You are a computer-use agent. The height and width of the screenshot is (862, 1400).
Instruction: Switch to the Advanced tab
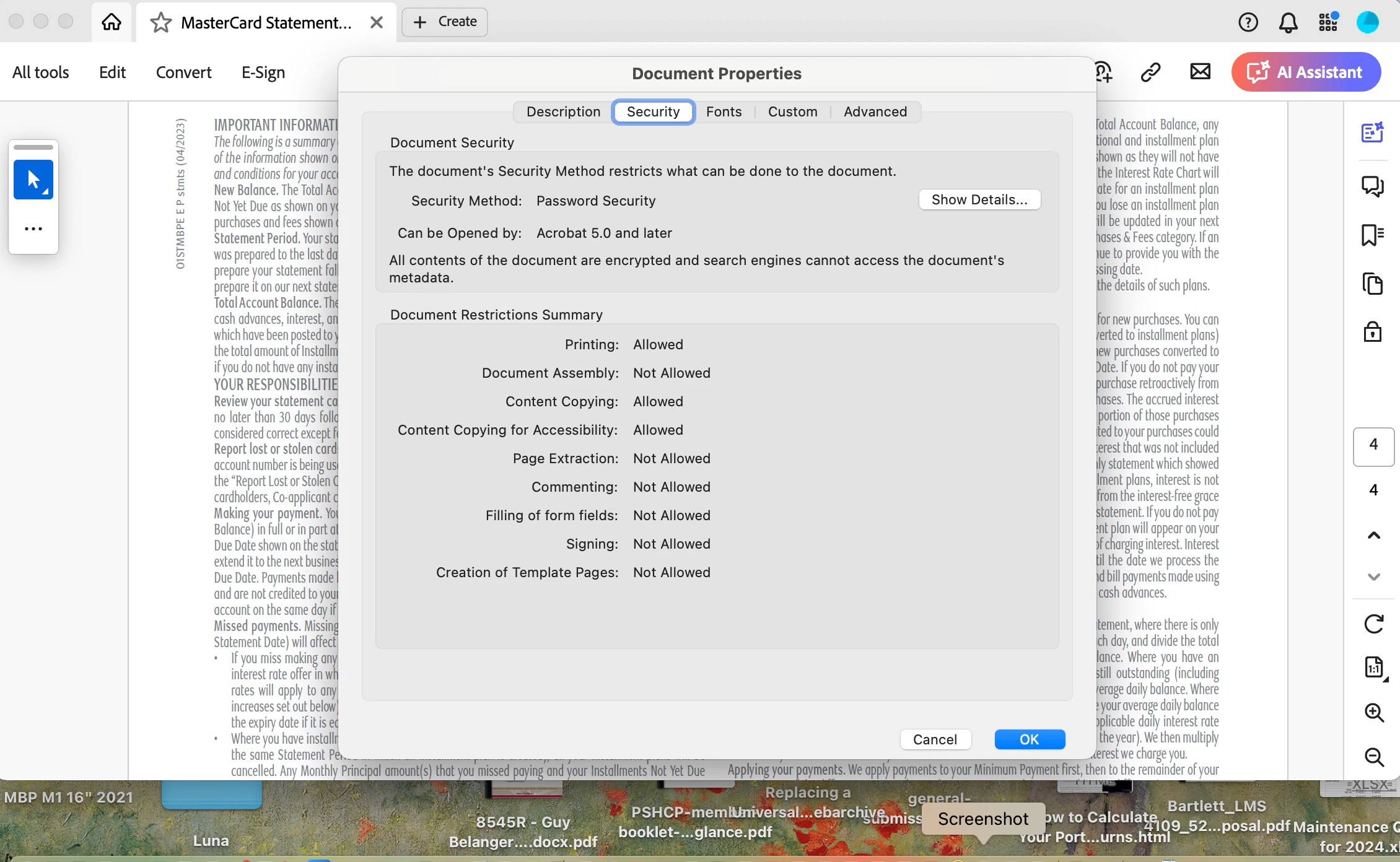[x=875, y=112]
